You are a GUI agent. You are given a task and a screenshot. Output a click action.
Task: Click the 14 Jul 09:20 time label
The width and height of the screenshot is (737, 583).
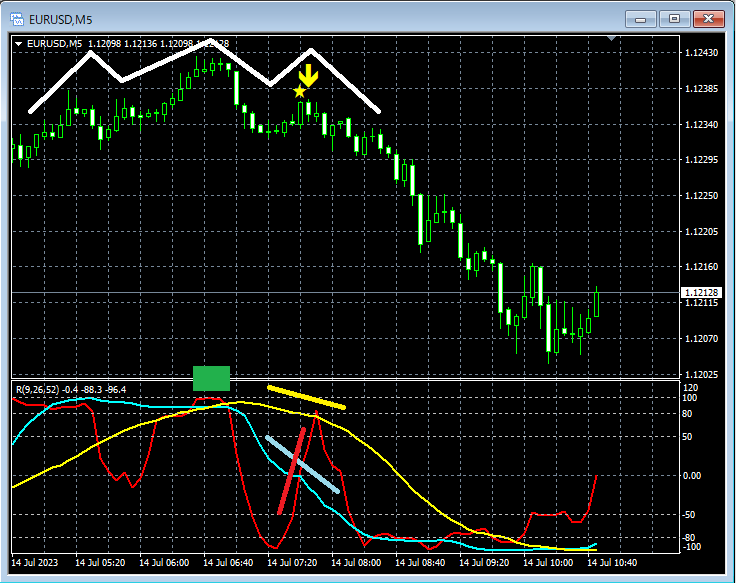(x=484, y=563)
